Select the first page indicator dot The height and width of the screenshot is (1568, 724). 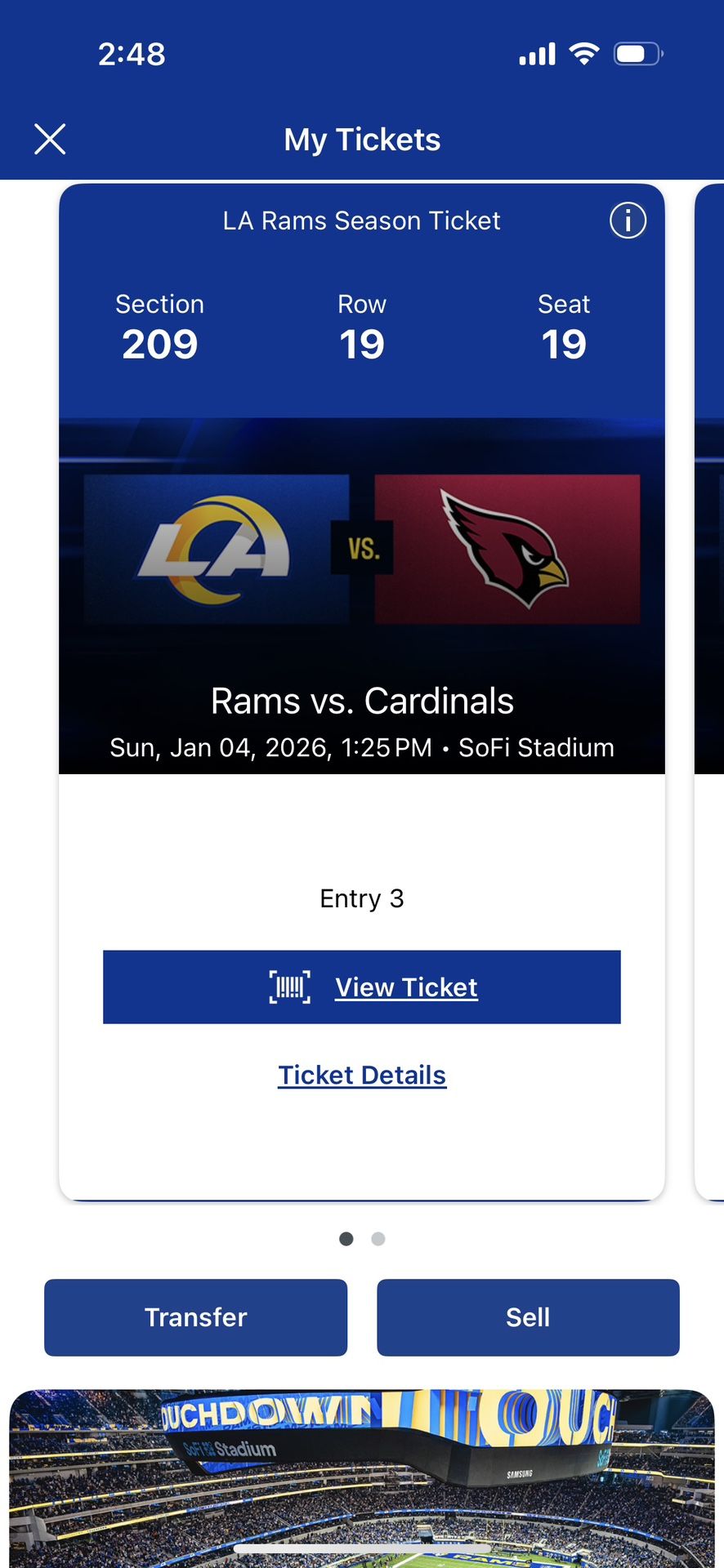tap(346, 1239)
